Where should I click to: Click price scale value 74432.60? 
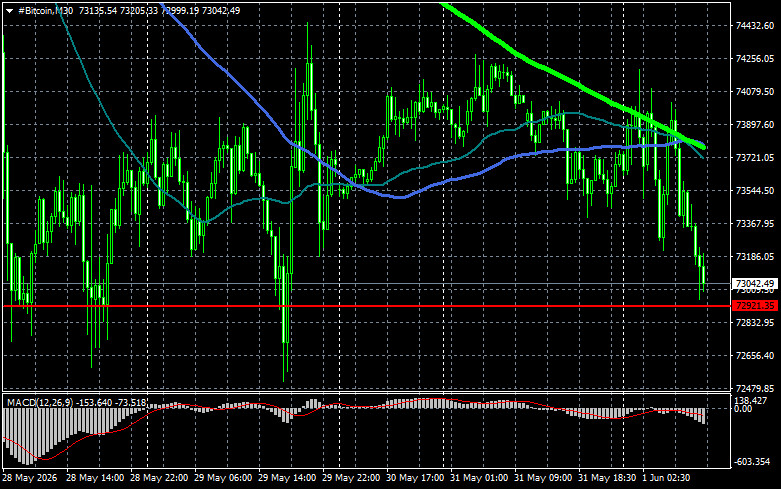tap(755, 26)
